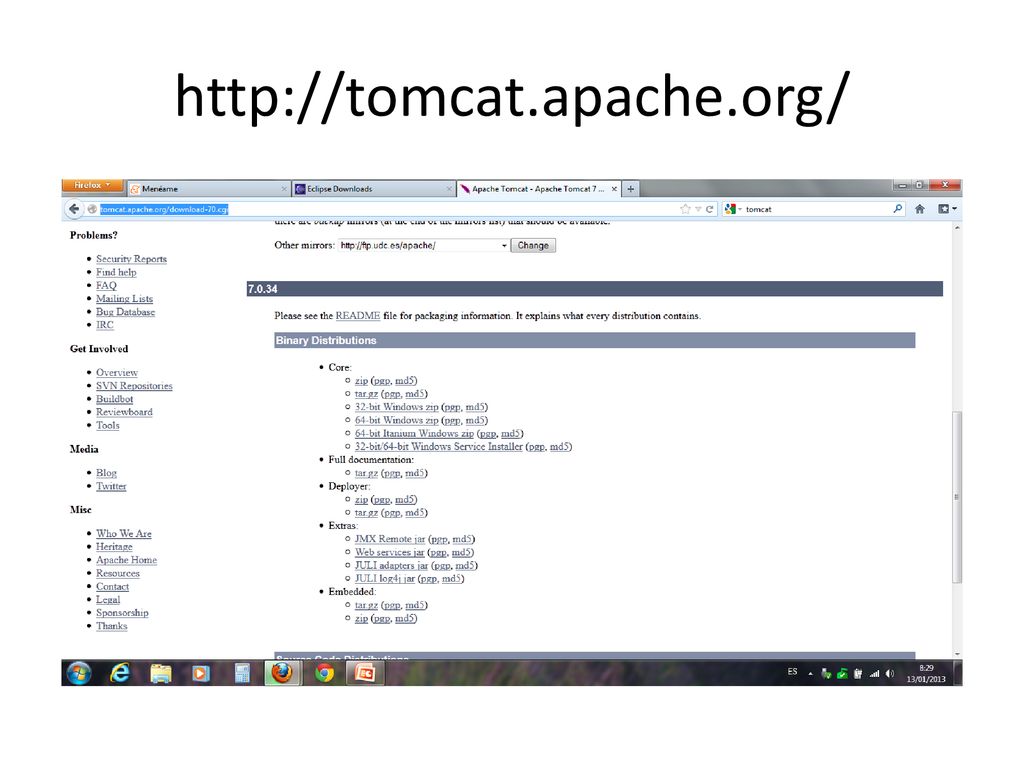Open Thanks link under Misc
This screenshot has height=768, width=1024.
tap(112, 626)
